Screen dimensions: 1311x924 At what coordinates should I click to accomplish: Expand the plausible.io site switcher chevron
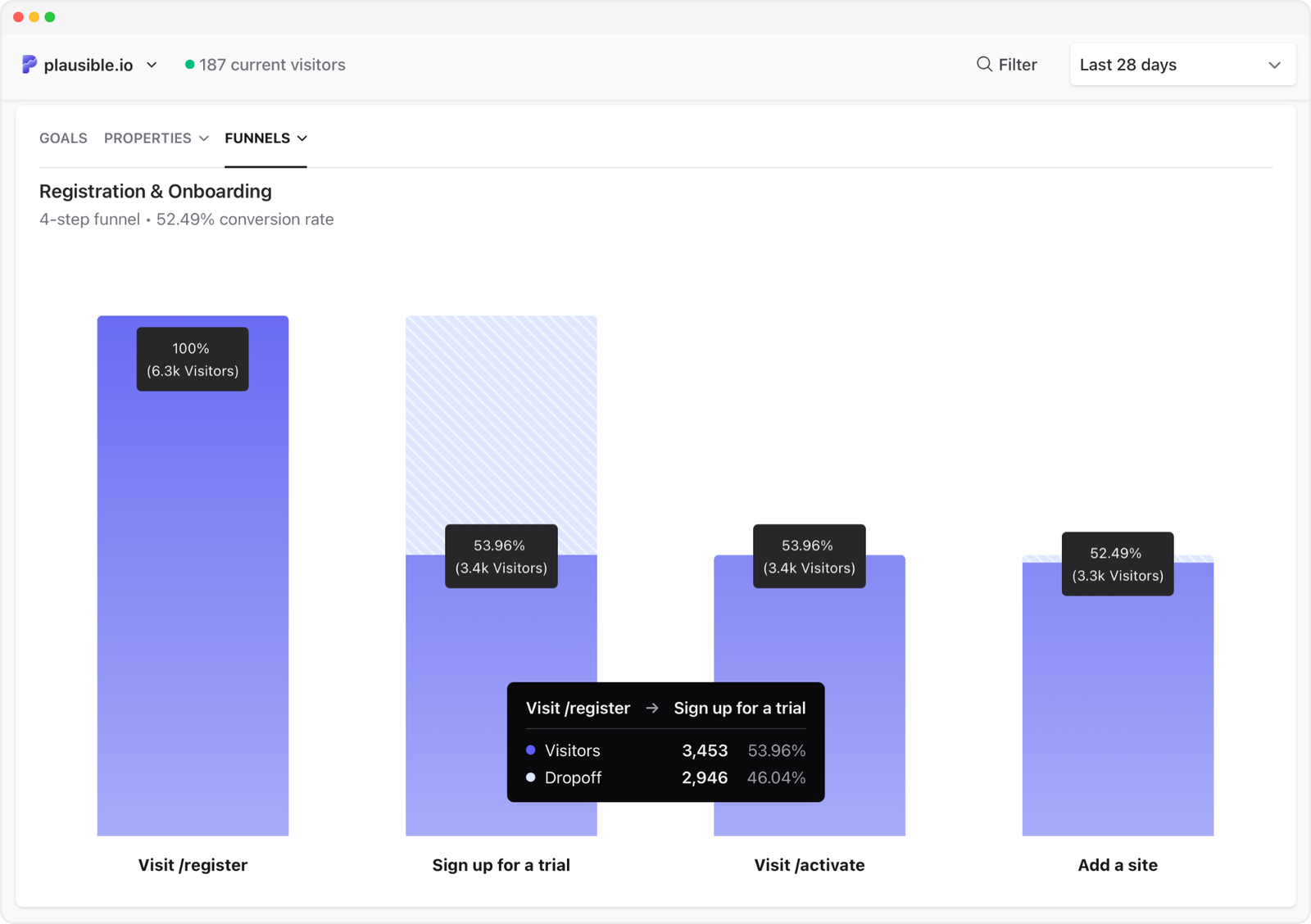tap(152, 65)
